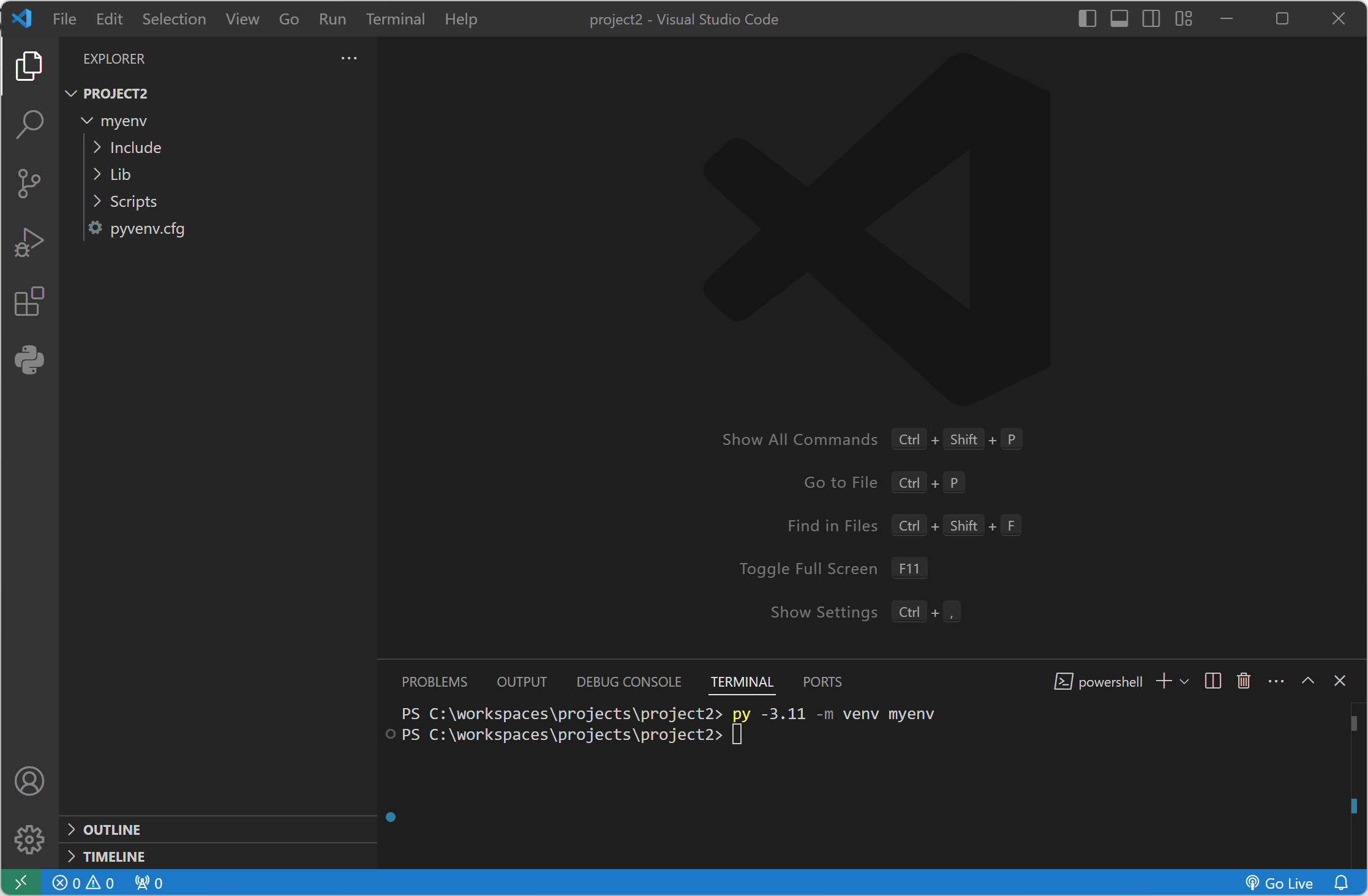This screenshot has width=1368, height=896.
Task: Open the Search view in activity bar
Action: [29, 124]
